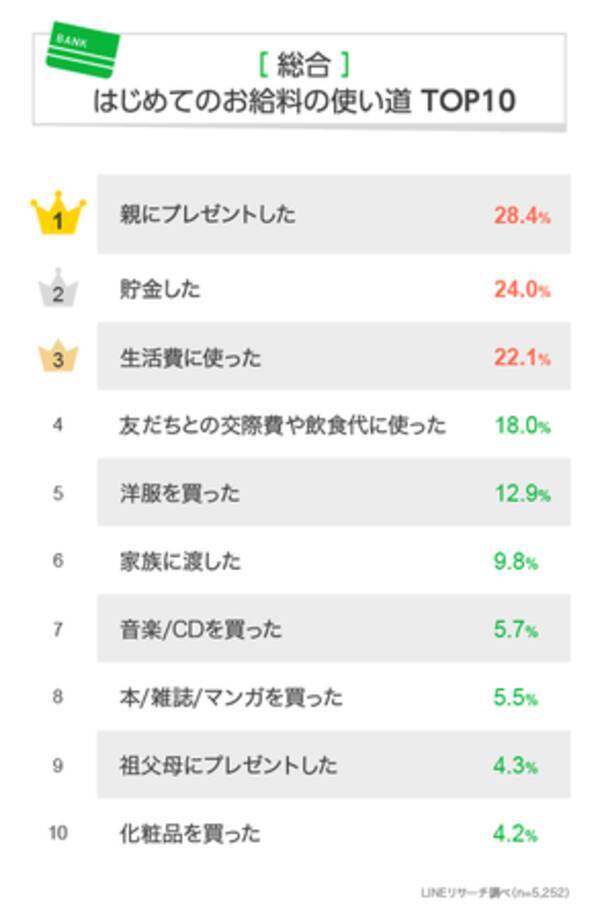Click the 家族に渡した entry
The height and width of the screenshot is (922, 600).
(x=179, y=561)
